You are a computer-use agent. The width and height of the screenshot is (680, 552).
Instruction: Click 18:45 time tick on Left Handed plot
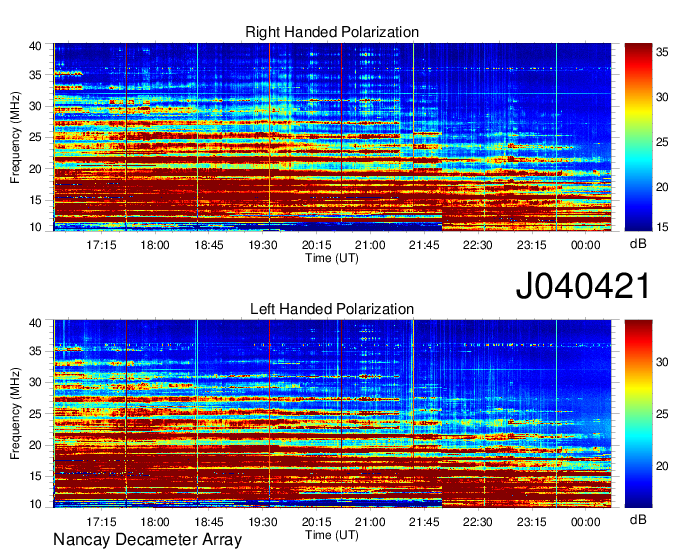pos(209,522)
